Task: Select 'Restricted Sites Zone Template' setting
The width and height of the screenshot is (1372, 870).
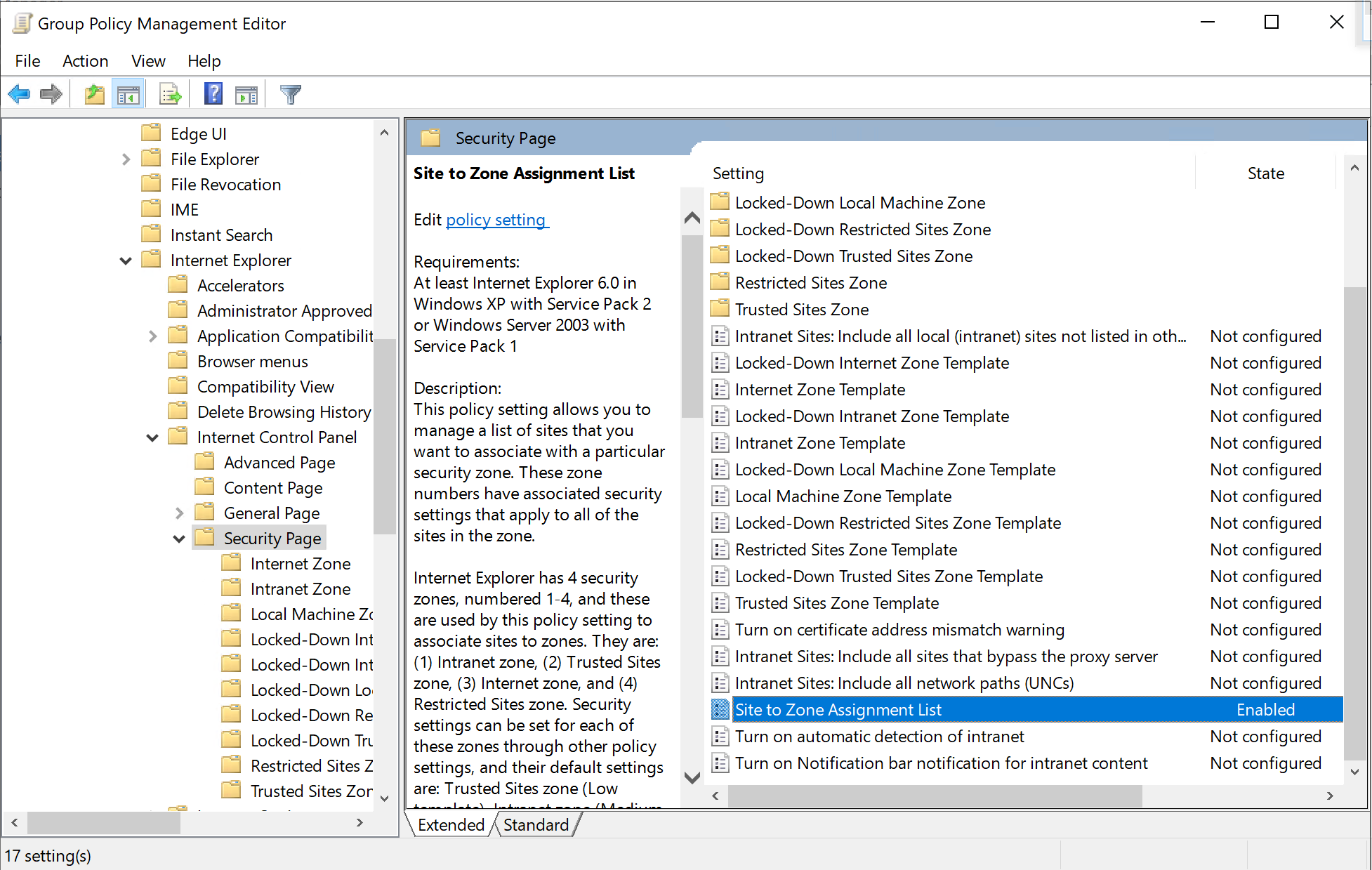Action: pyautogui.click(x=846, y=550)
